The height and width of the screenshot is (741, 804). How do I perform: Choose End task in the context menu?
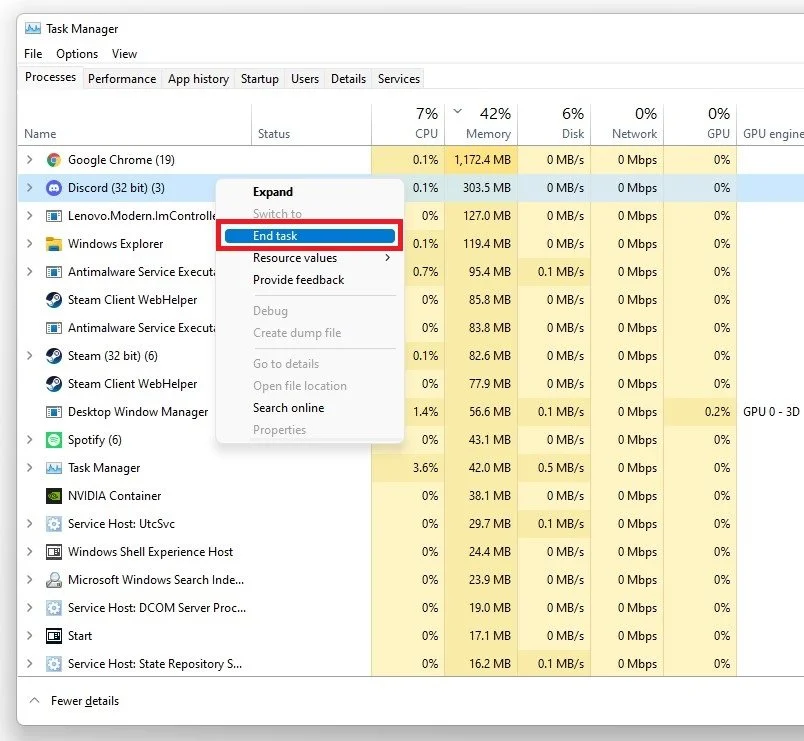click(x=310, y=236)
